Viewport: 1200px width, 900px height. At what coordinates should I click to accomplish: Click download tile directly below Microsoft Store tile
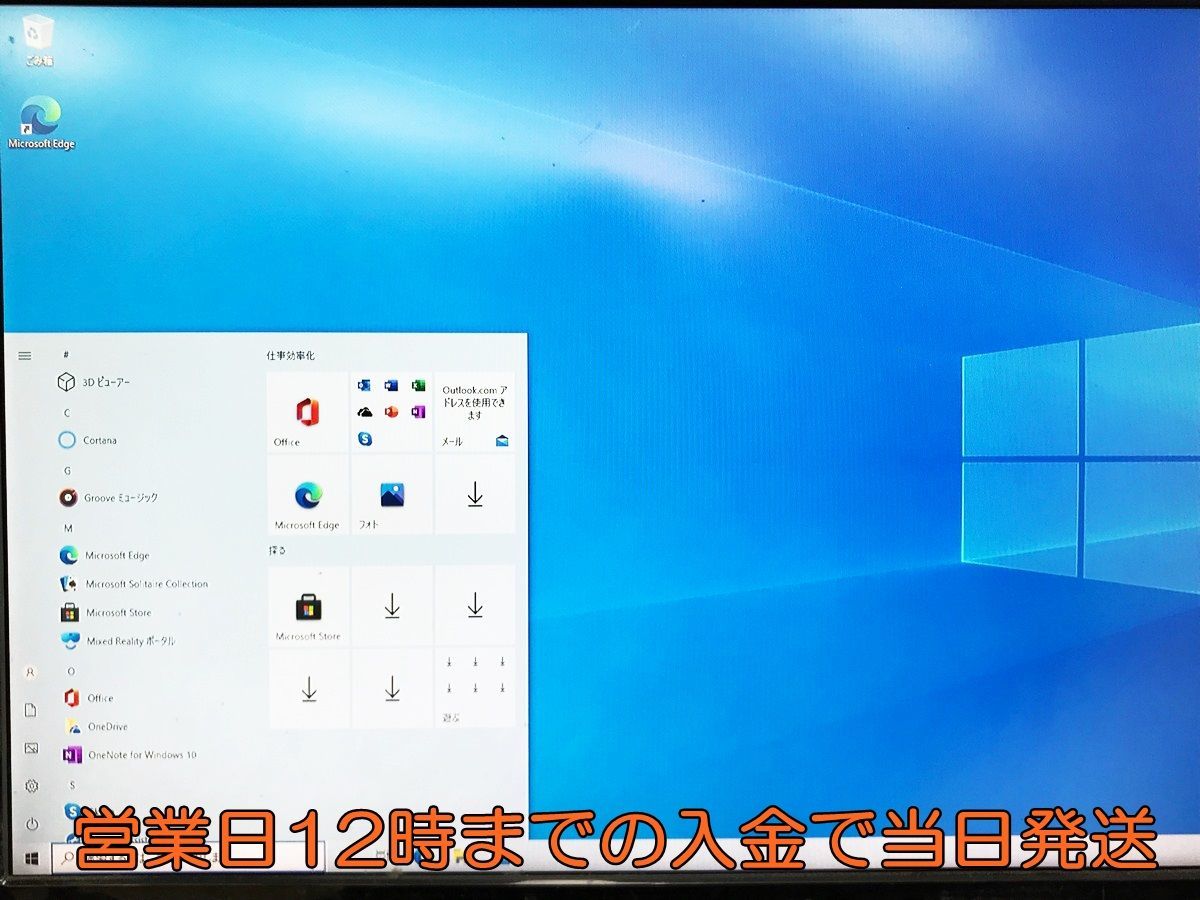pos(308,688)
